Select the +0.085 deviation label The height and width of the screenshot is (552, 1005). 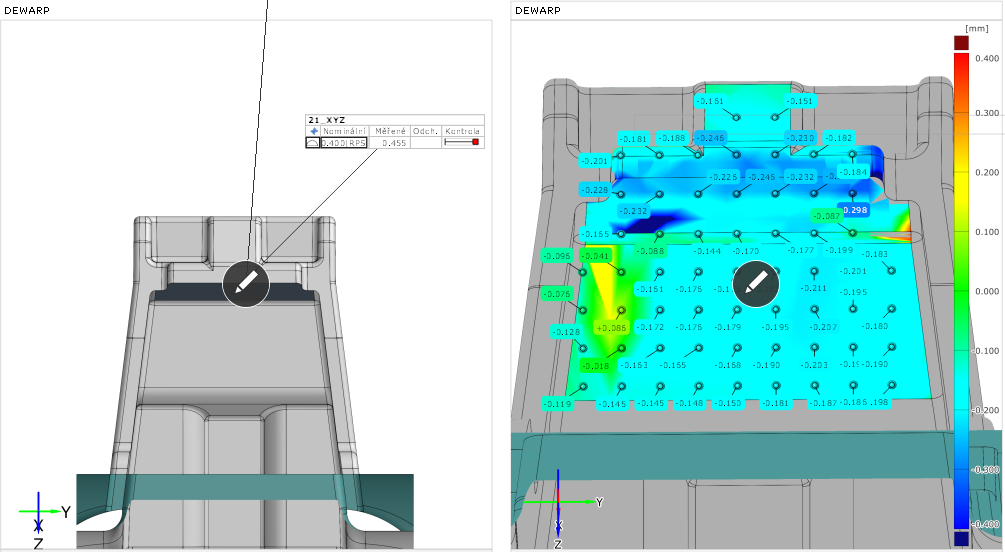(611, 328)
